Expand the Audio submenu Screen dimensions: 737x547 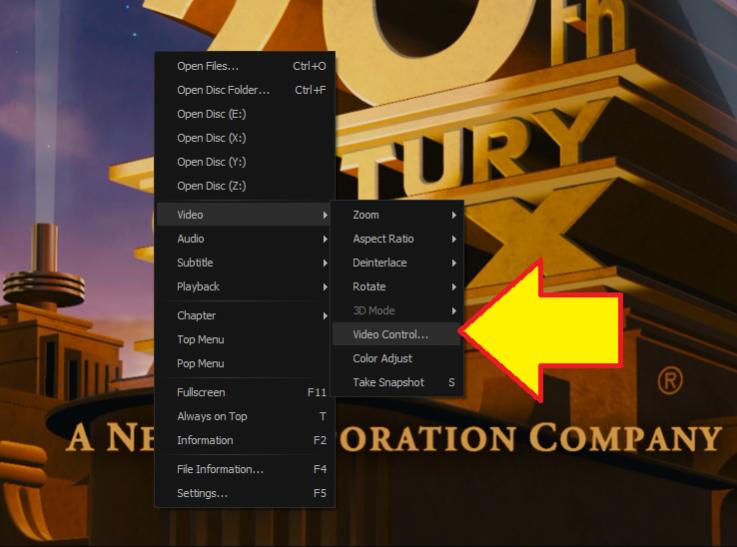pos(244,239)
